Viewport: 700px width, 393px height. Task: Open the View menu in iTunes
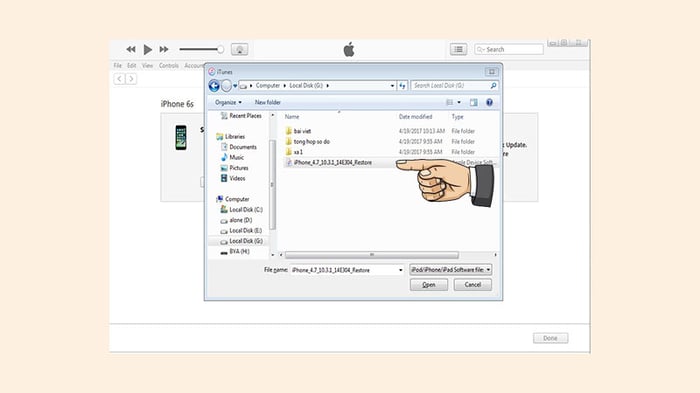click(x=147, y=66)
